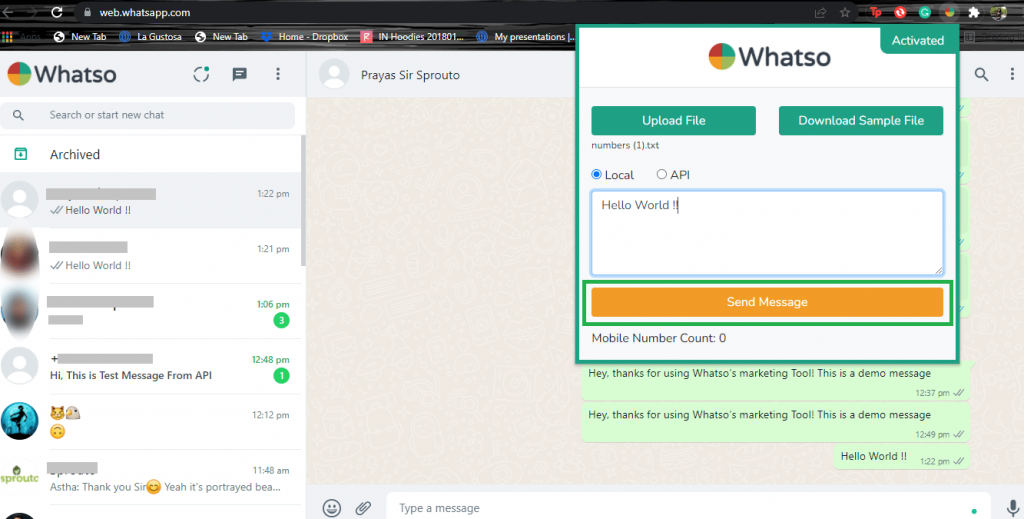
Task: Click the Prayas Sir Sprouto profile picture
Action: [334, 74]
